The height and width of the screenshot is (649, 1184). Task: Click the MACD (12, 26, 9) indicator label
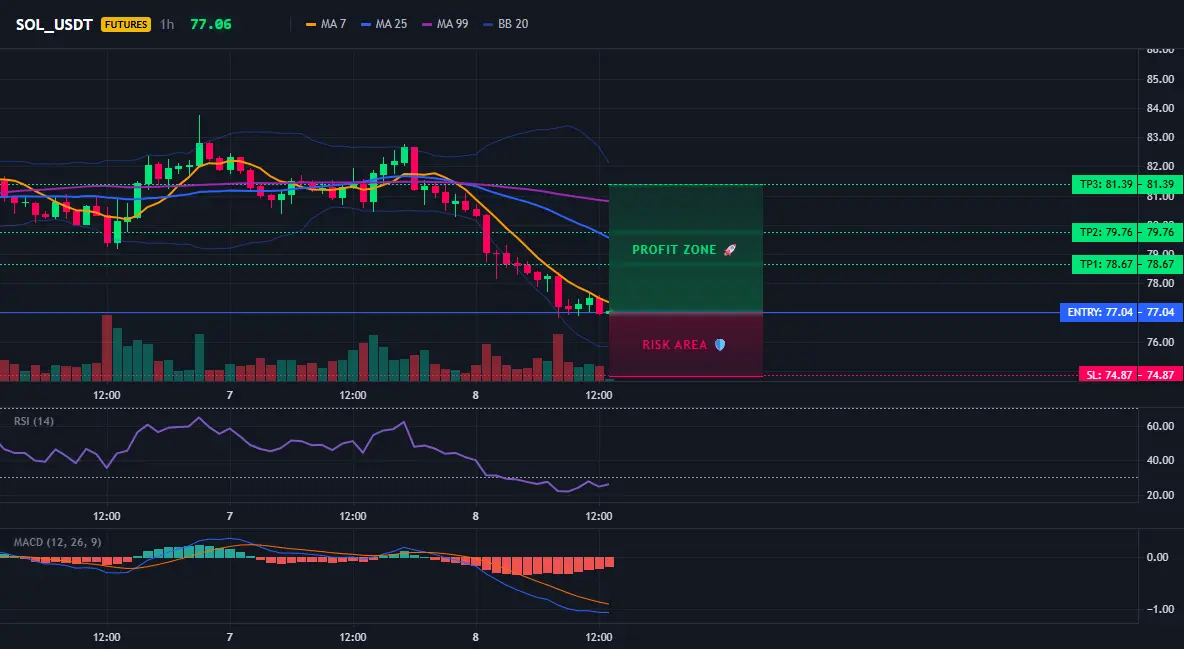(57, 542)
